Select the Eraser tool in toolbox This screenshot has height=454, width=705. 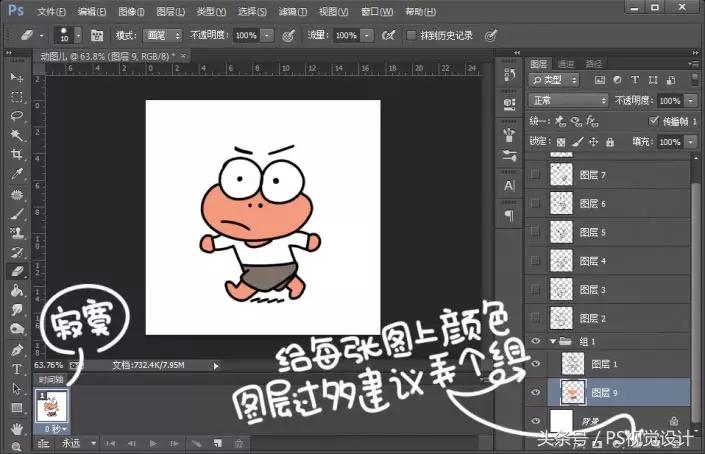point(17,271)
